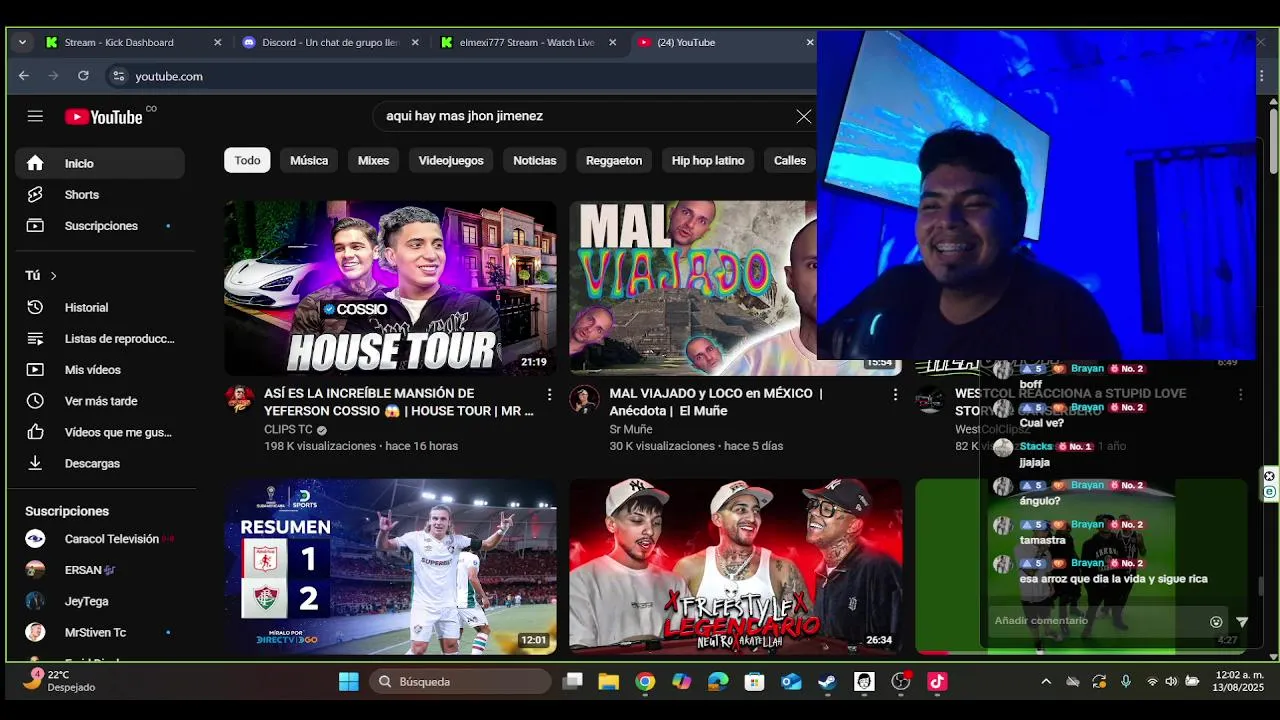Clear the YouTube search text with X
This screenshot has width=1280, height=720.
pyautogui.click(x=803, y=116)
